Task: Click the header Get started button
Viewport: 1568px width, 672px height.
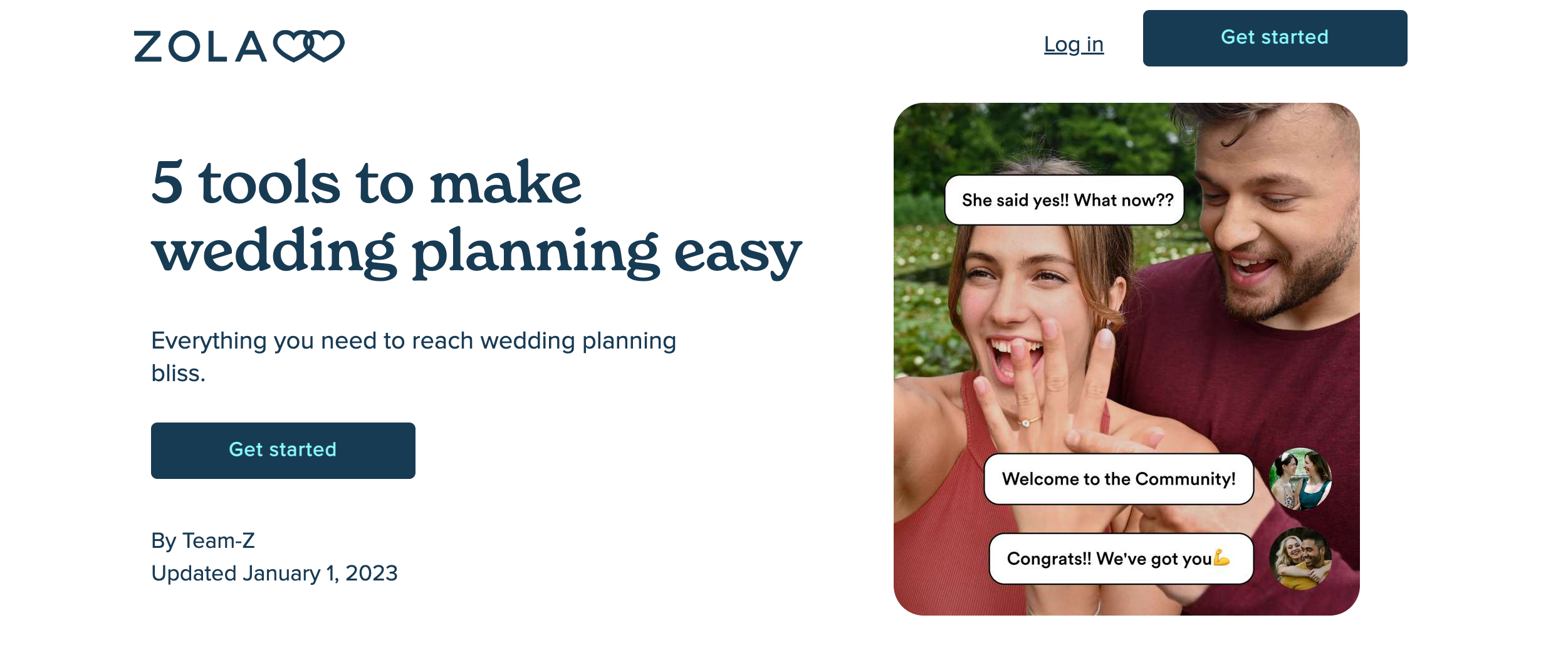Action: (1275, 38)
